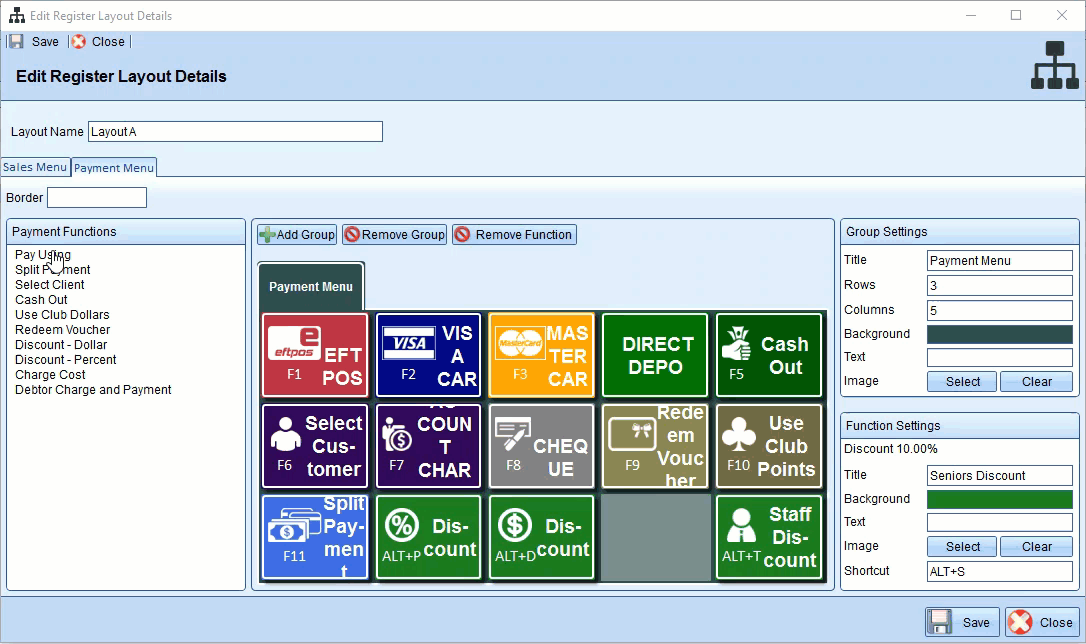Click Clear image in Group Settings
Image resolution: width=1086 pixels, height=644 pixels.
pyautogui.click(x=1036, y=382)
